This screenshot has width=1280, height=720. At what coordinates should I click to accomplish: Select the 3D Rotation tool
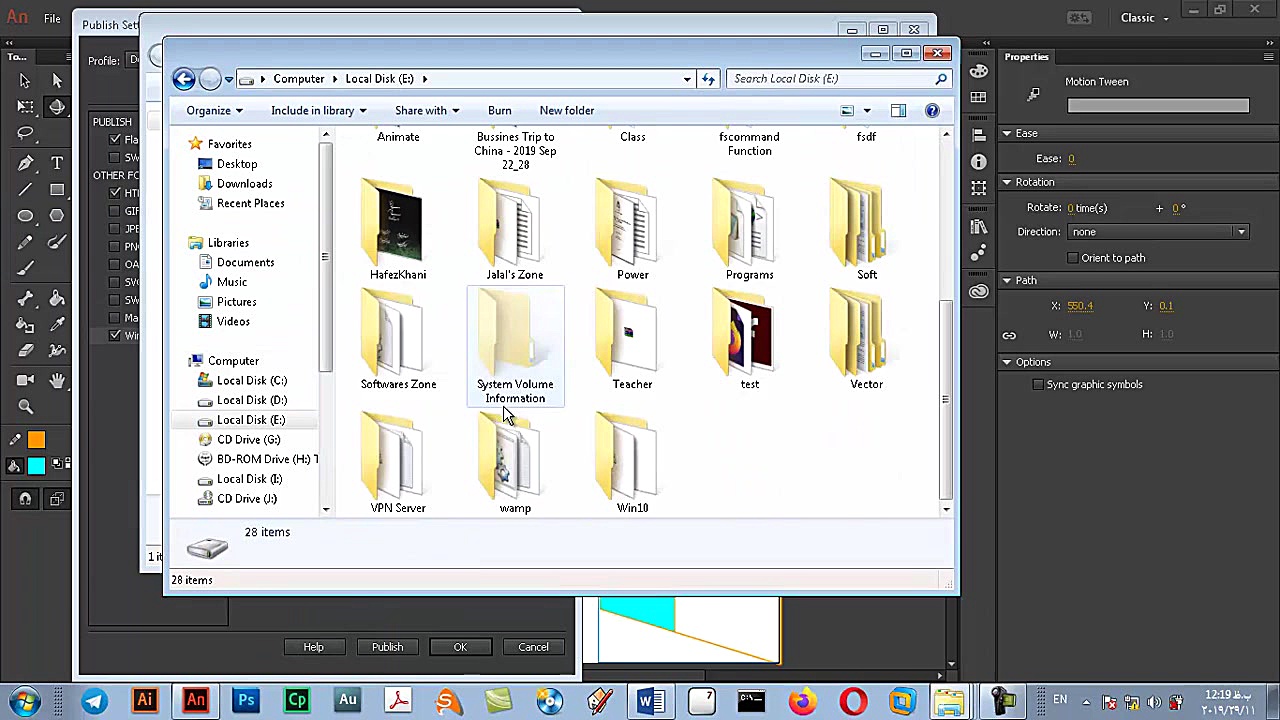point(57,106)
